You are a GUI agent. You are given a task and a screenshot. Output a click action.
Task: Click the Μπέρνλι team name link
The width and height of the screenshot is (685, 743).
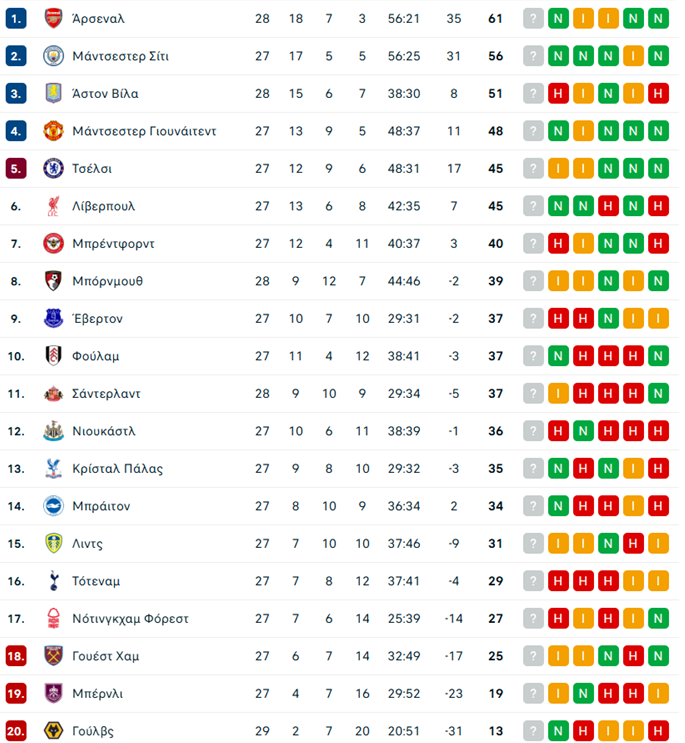pos(97,693)
